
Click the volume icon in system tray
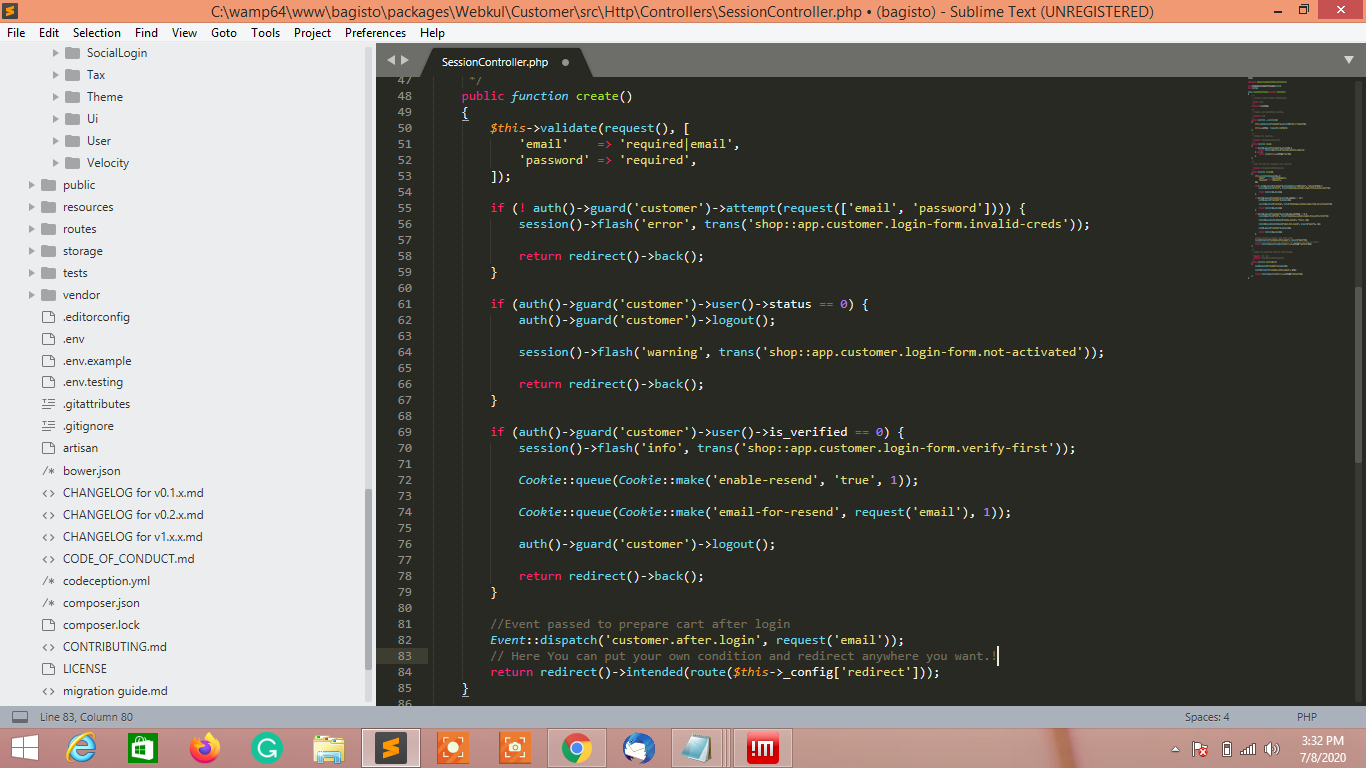1272,749
